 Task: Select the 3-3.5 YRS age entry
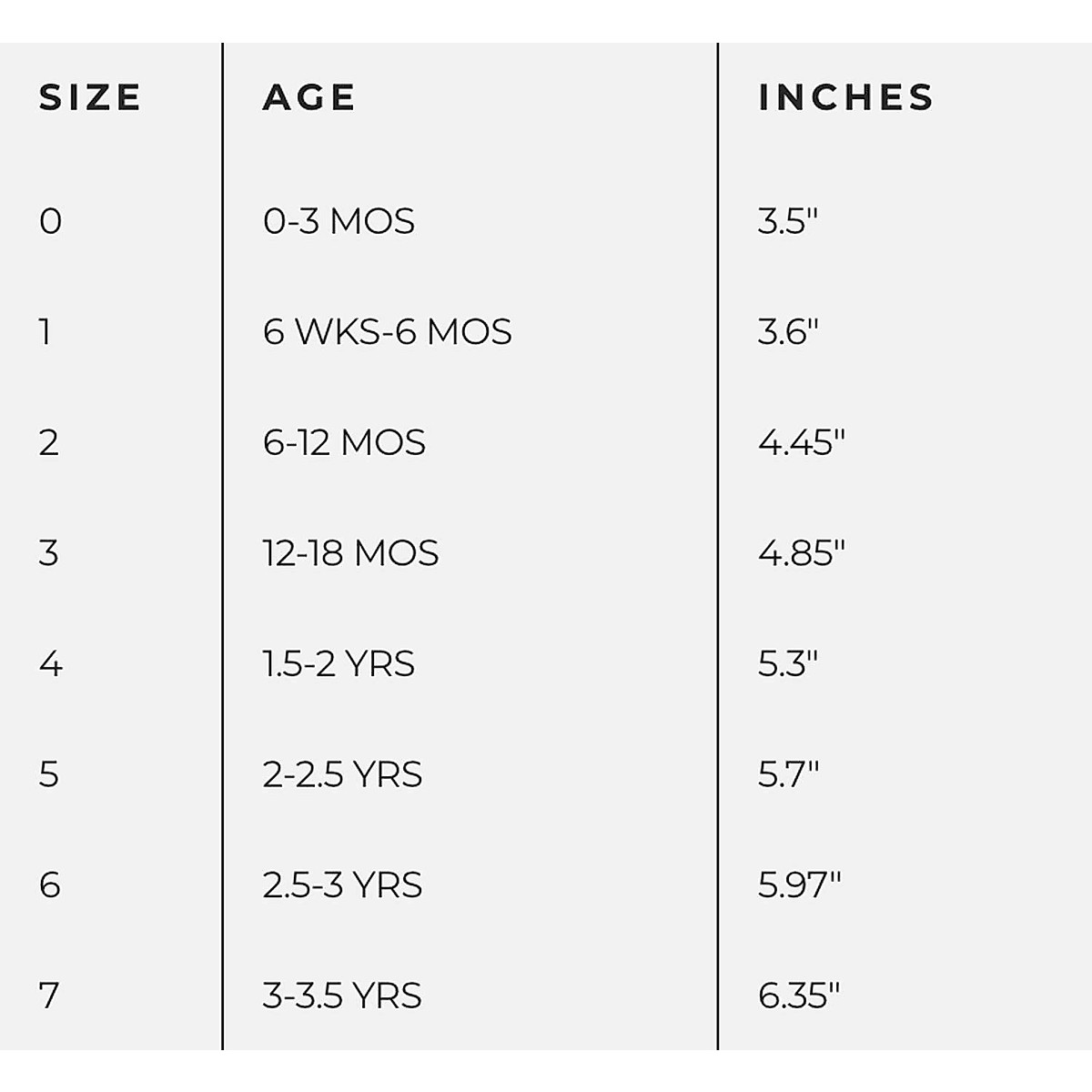[342, 996]
